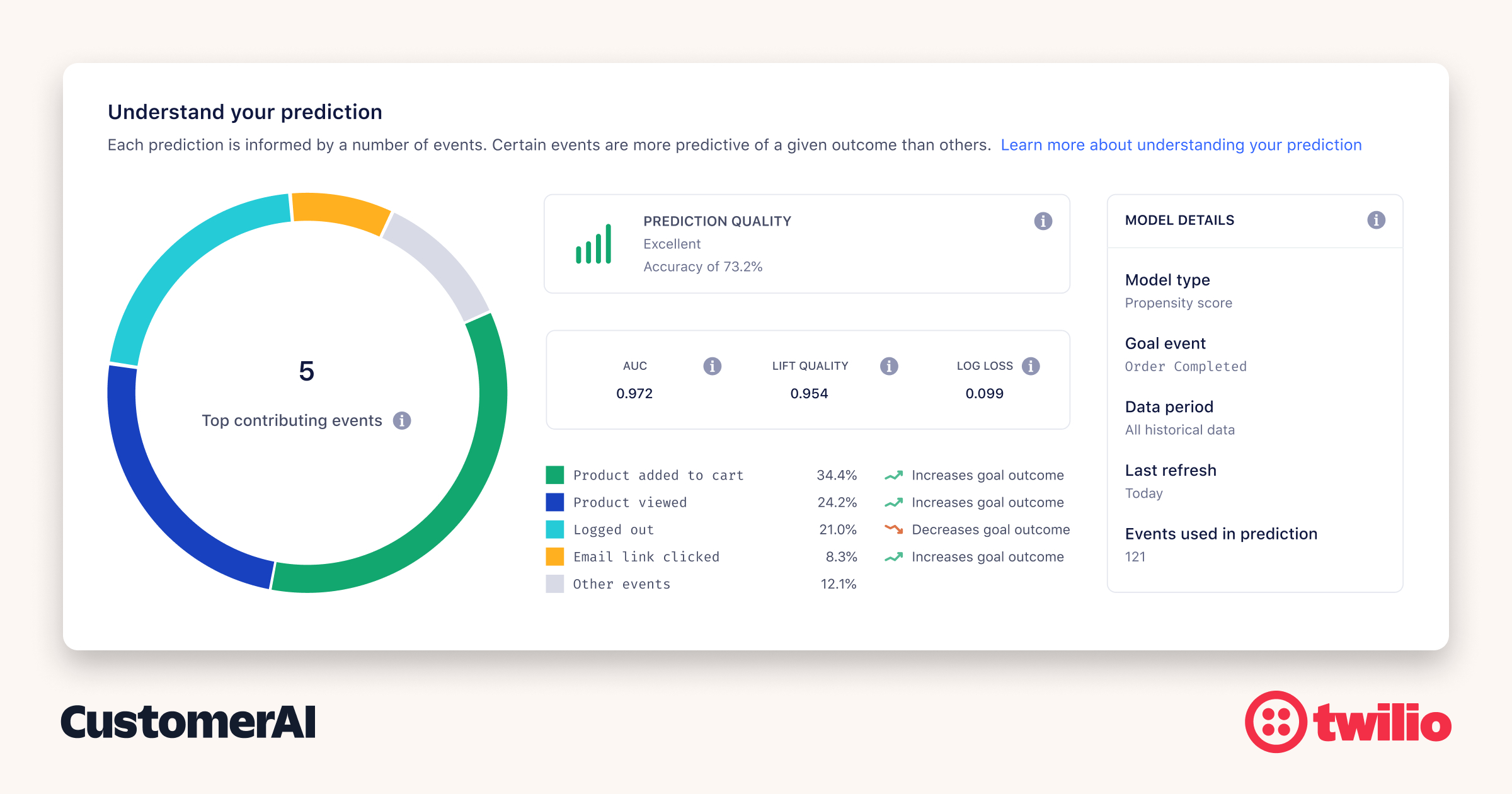Click the cyan Logged out legend swatch
The width and height of the screenshot is (1512, 794).
pyautogui.click(x=554, y=529)
